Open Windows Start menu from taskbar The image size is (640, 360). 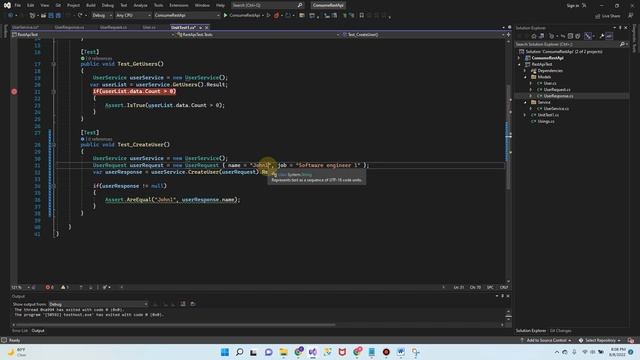pyautogui.click(x=225, y=352)
